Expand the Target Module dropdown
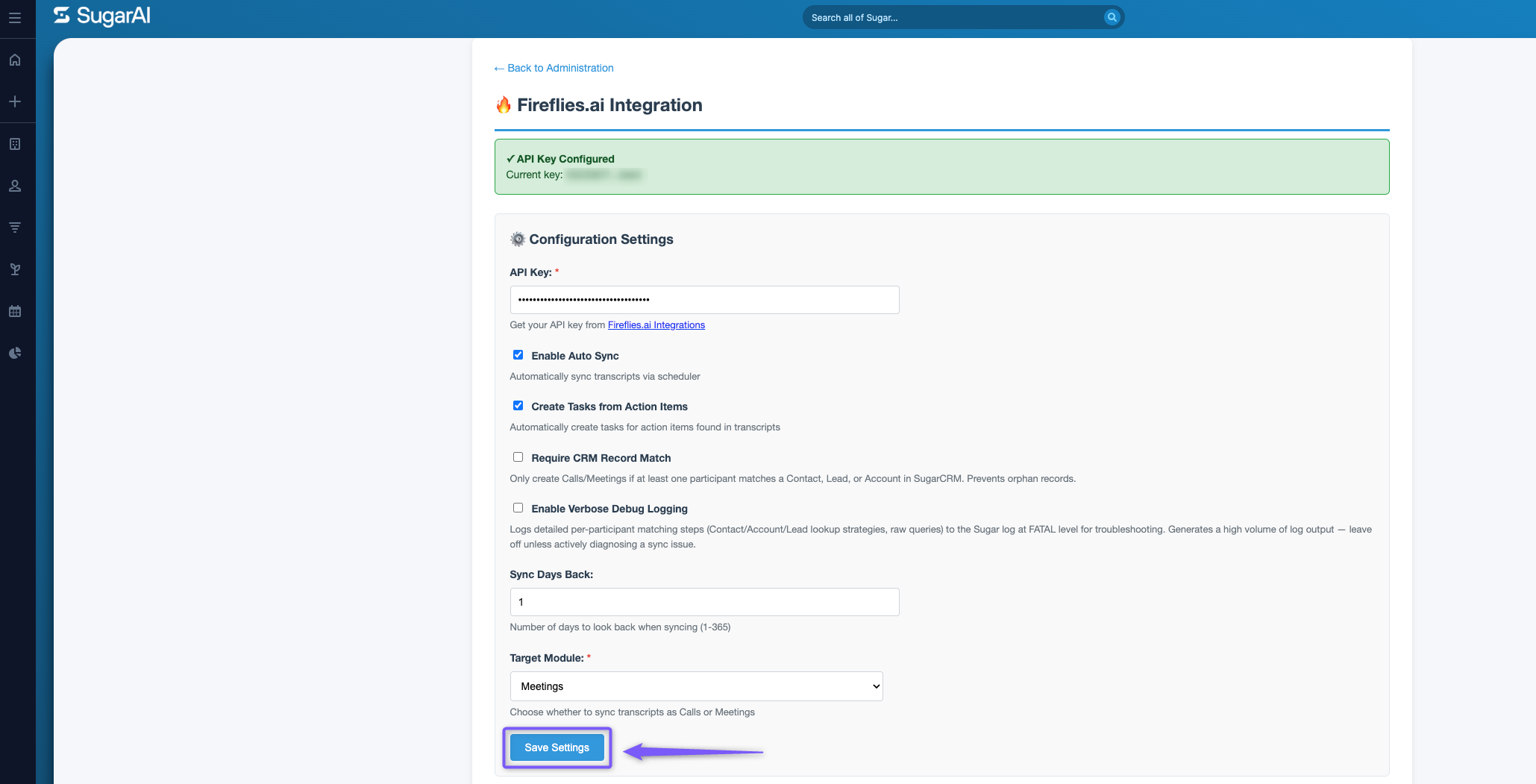1536x784 pixels. click(696, 686)
